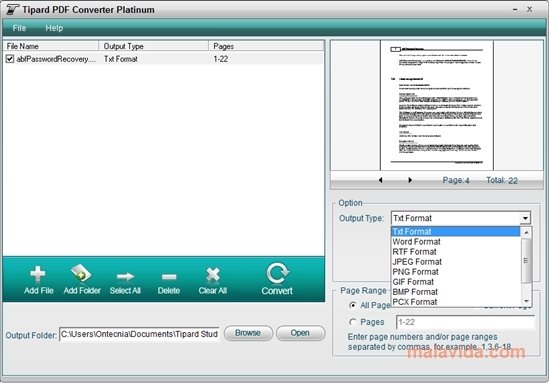Click the Output Type column header
The height and width of the screenshot is (383, 549).
pyautogui.click(x=154, y=46)
